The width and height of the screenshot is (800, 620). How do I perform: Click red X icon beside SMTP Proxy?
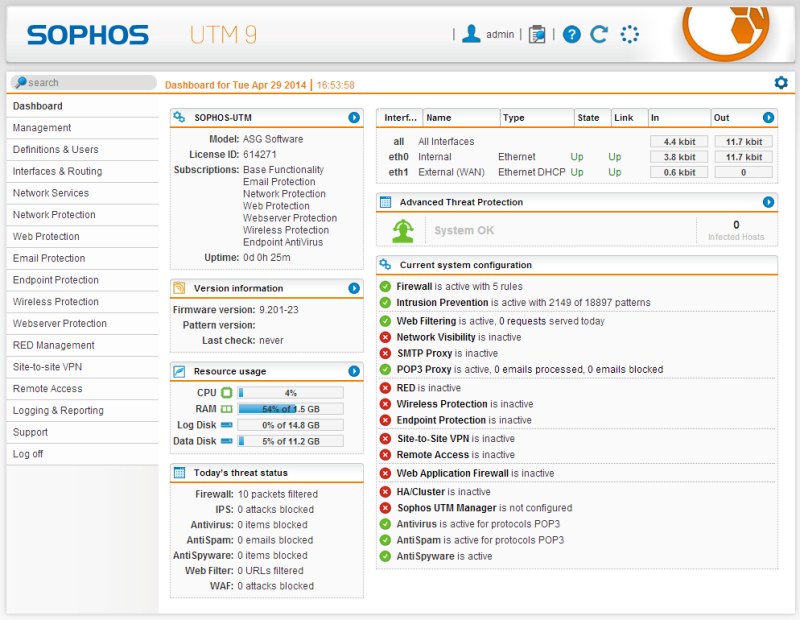tap(385, 353)
